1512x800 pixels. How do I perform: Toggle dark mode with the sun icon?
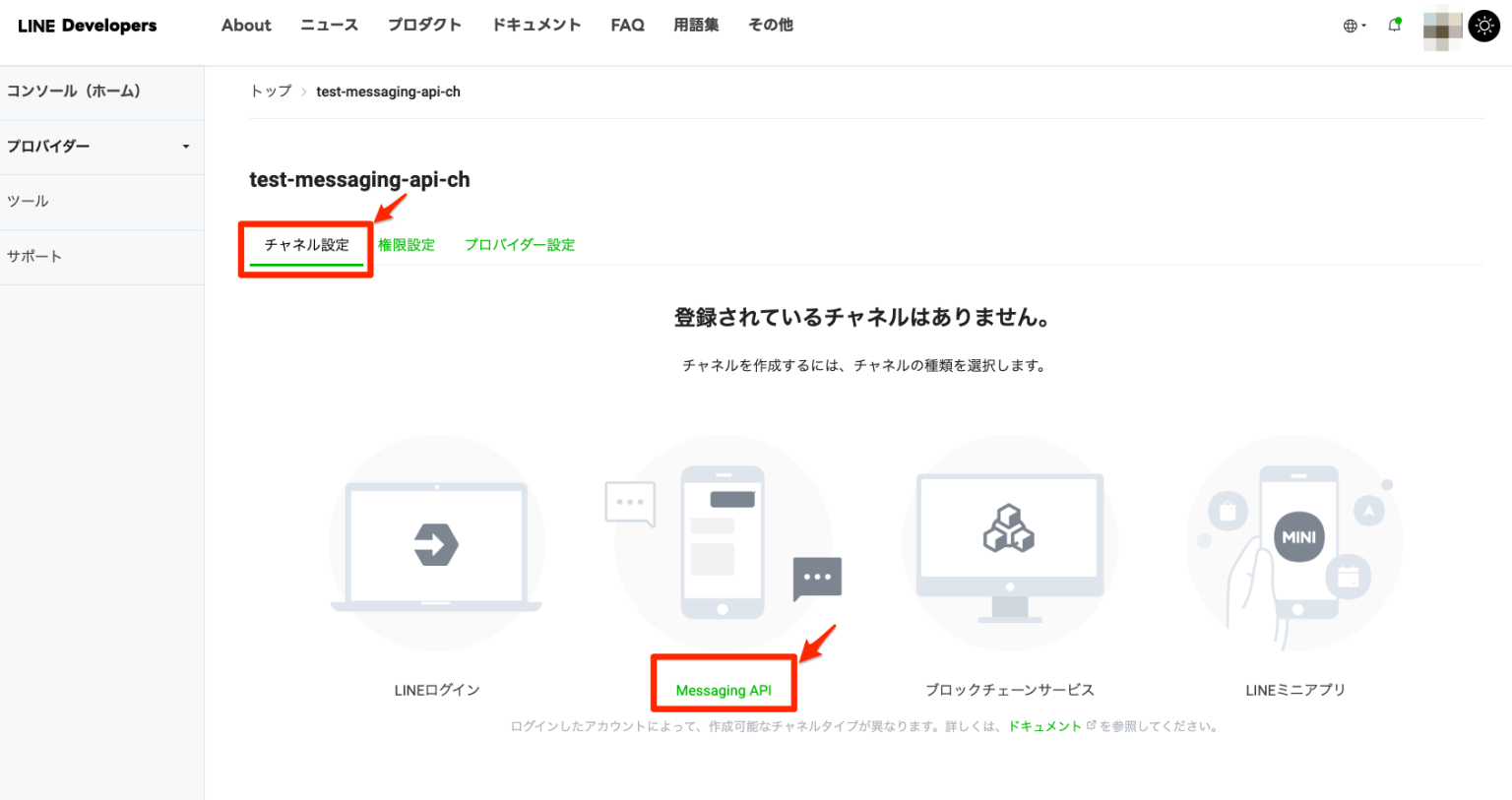pyautogui.click(x=1483, y=26)
